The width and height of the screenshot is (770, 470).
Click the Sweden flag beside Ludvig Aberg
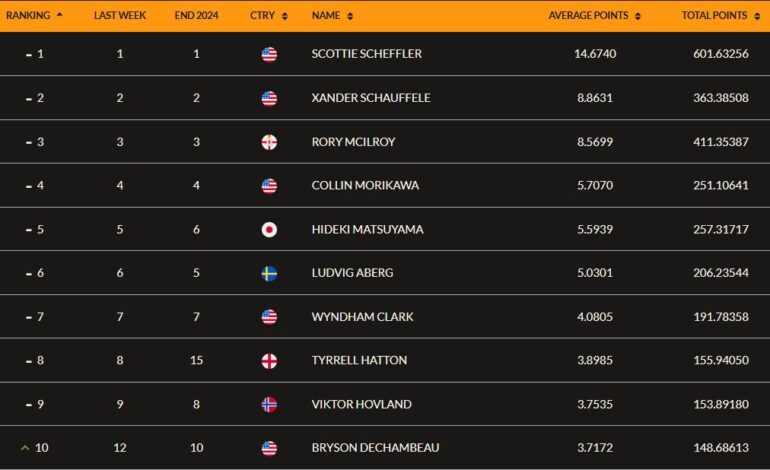(x=269, y=273)
